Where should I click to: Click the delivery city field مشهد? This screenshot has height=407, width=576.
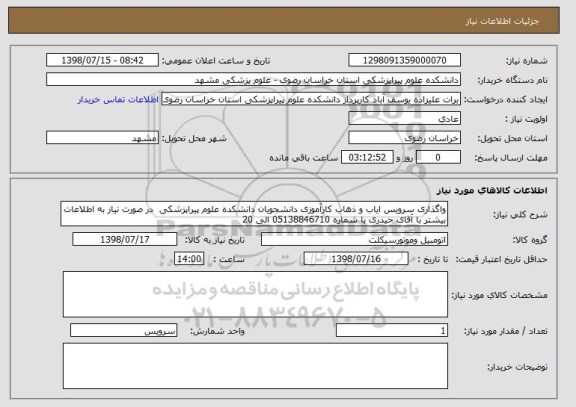coord(102,138)
